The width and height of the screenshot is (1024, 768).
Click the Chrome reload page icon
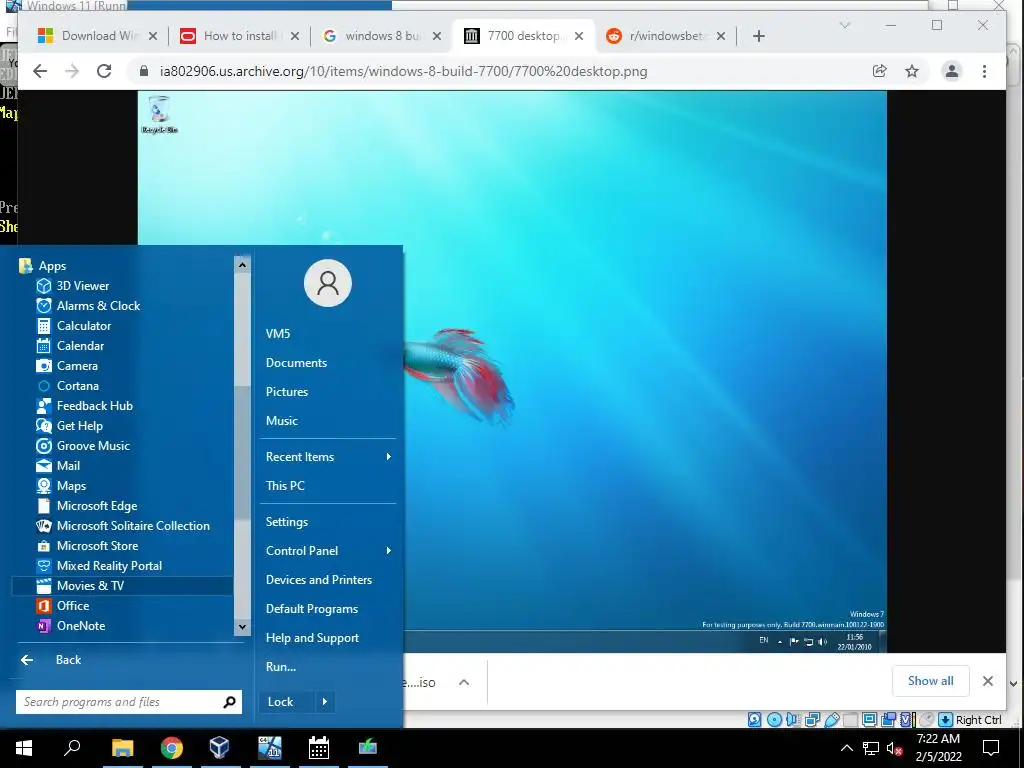click(x=104, y=71)
